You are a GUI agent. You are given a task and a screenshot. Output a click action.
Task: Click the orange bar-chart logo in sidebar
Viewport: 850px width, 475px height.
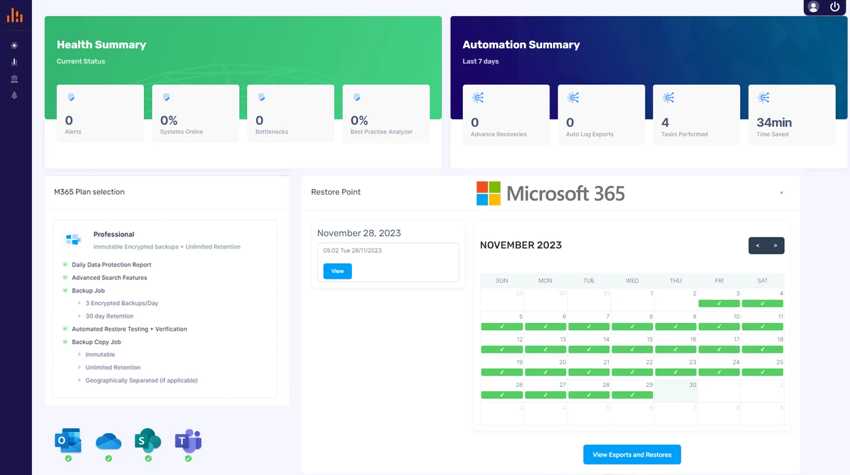coord(15,15)
